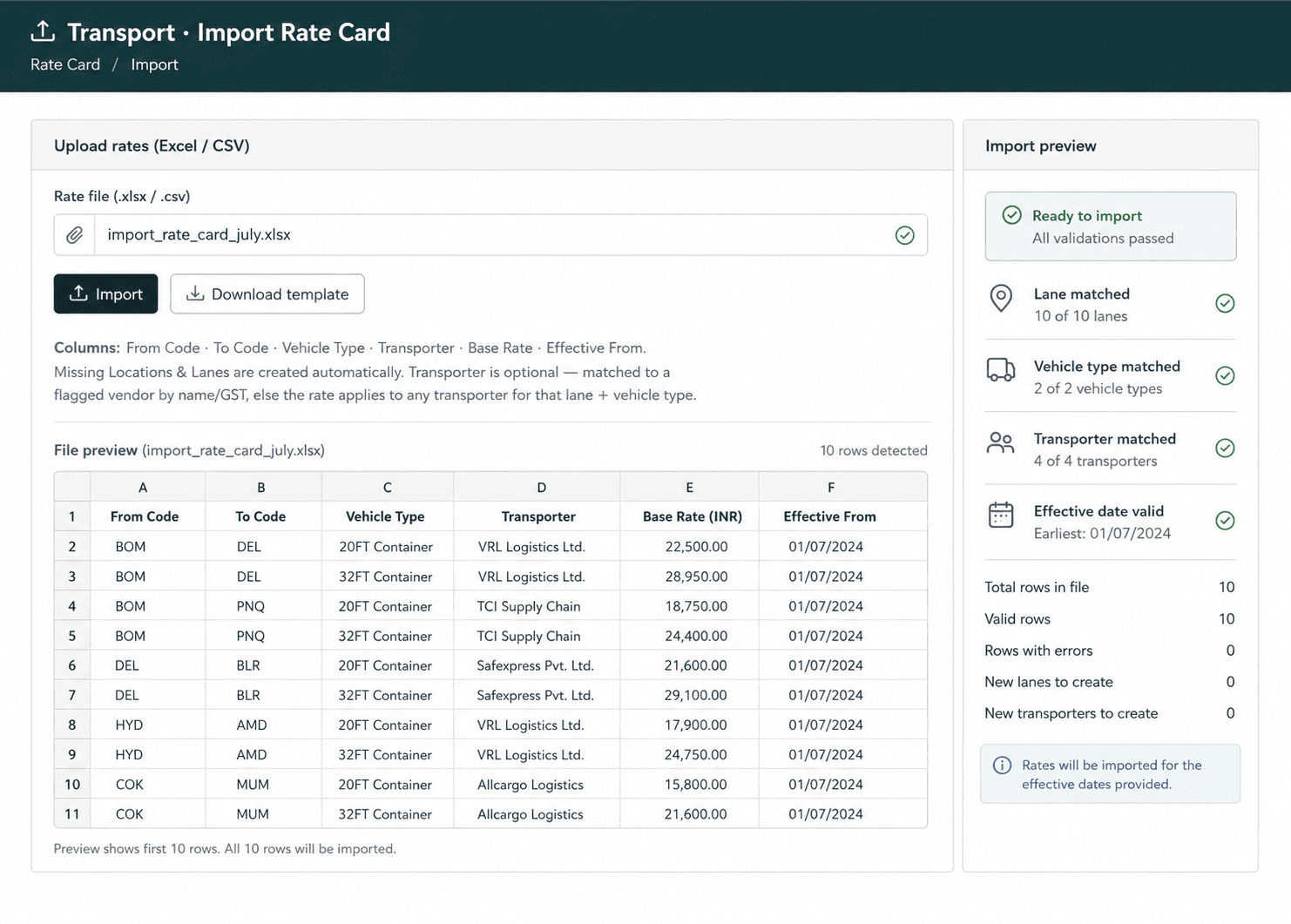Select row number 2 in file preview

click(72, 547)
